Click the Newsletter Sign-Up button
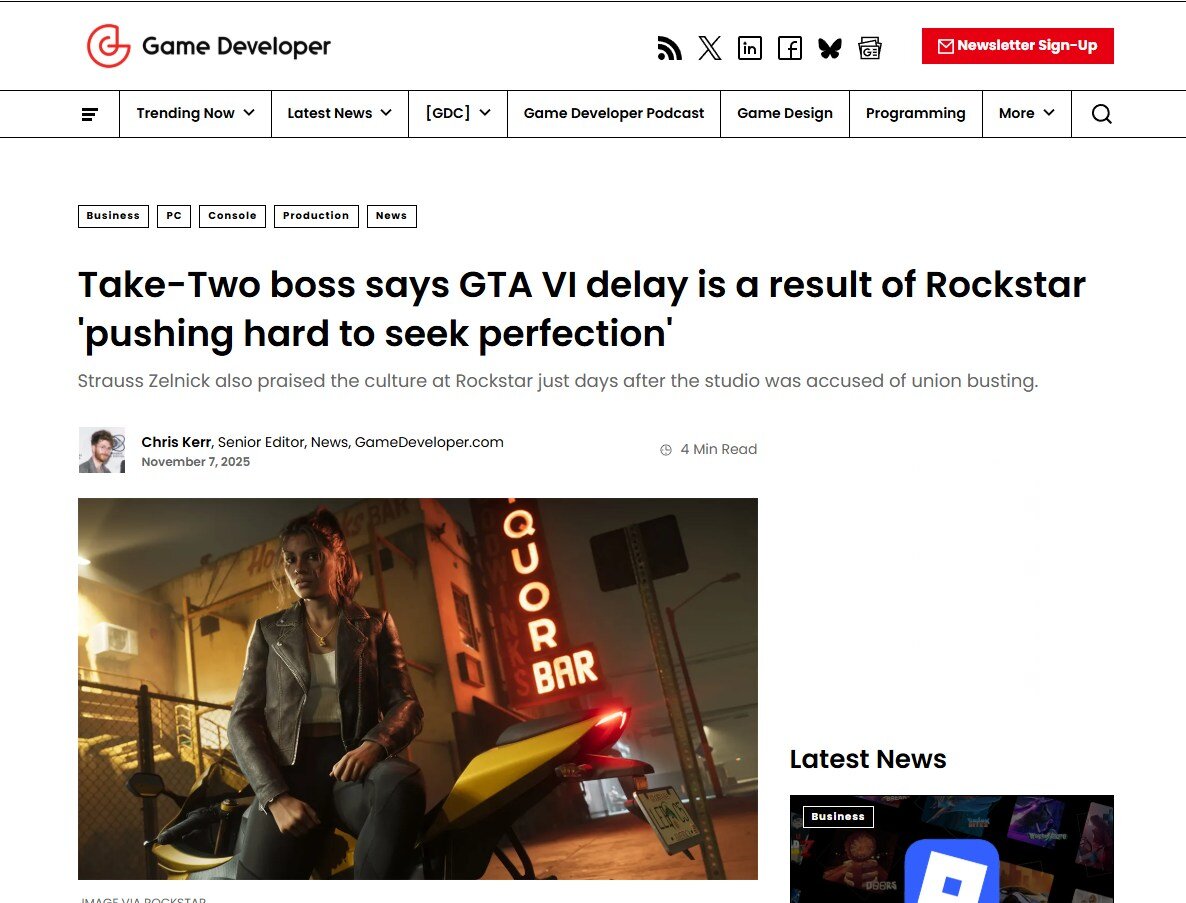Screen dimensions: 1186x903 1017,46
